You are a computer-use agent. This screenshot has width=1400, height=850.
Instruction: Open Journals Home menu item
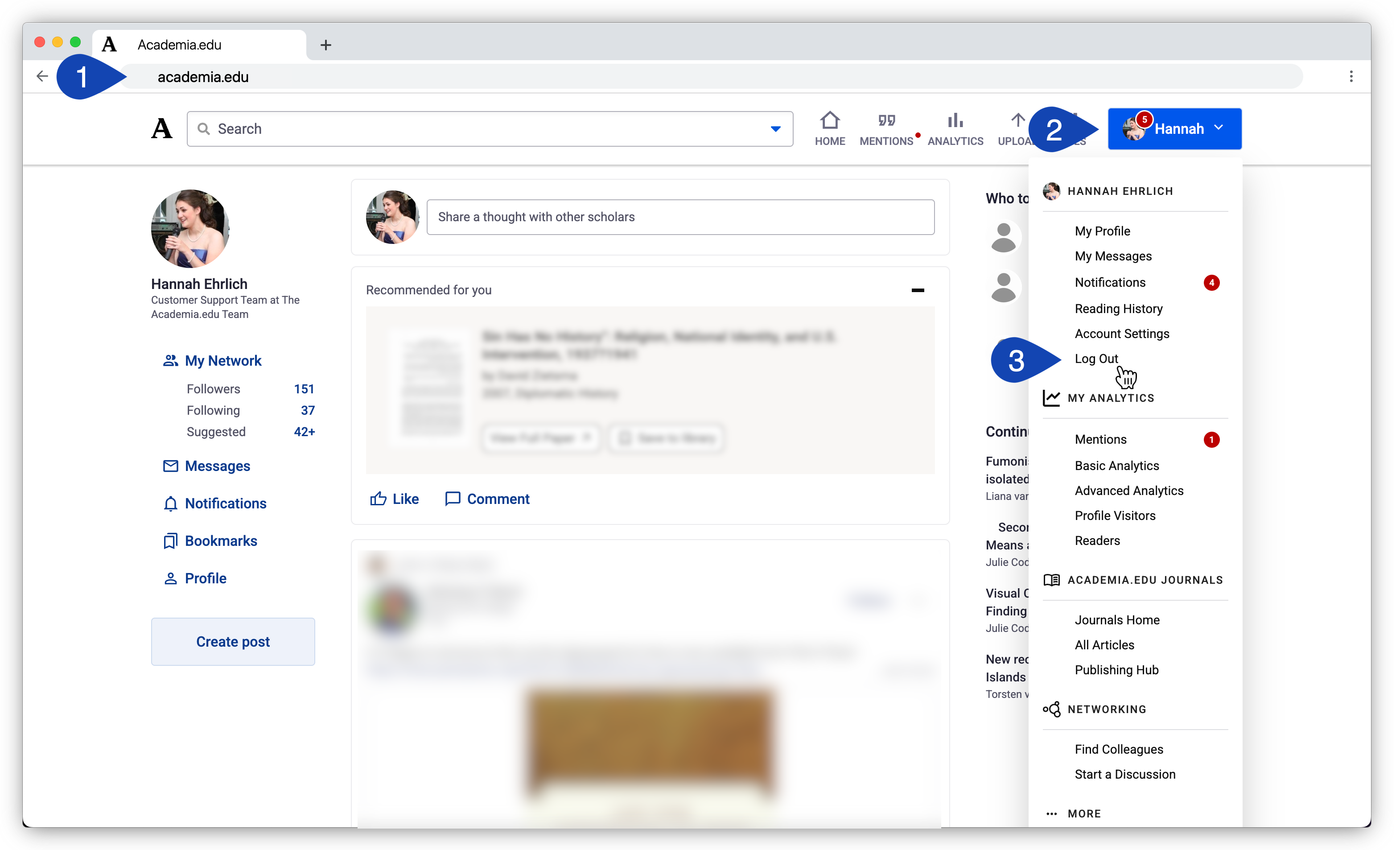1117,620
